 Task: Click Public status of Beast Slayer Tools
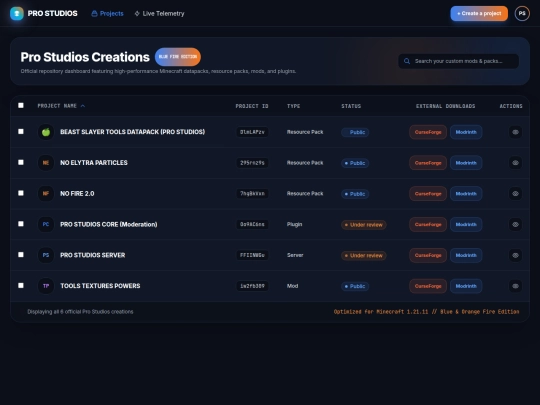click(x=355, y=132)
